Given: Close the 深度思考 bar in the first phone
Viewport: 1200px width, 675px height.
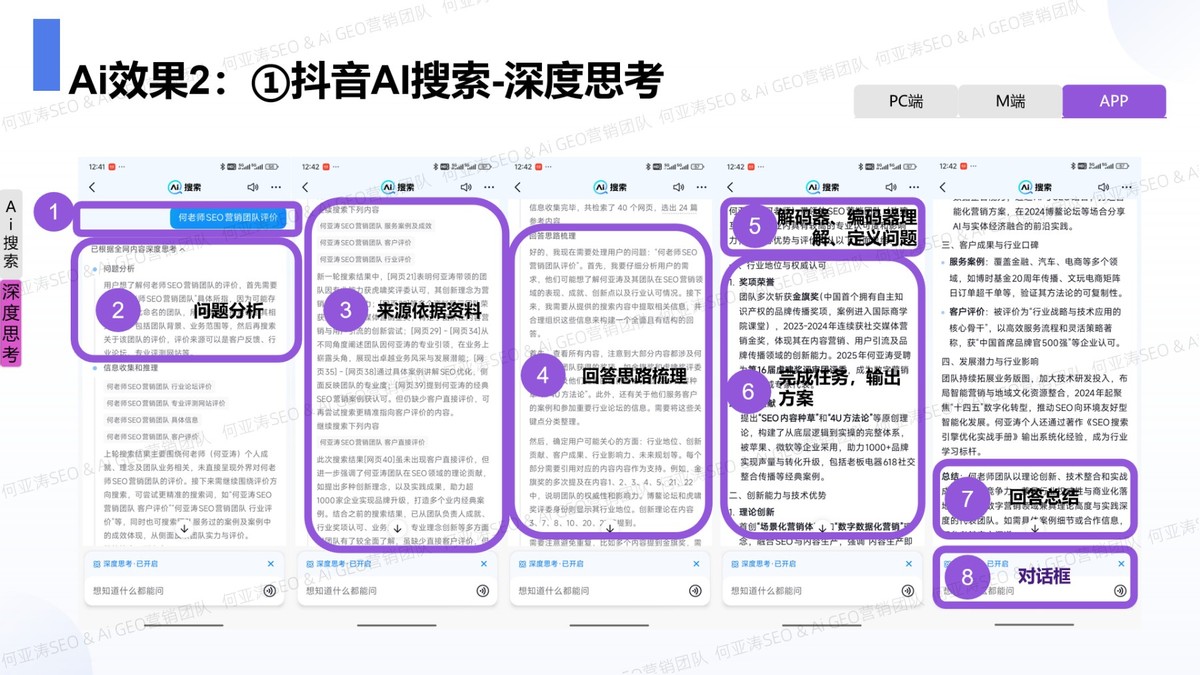Looking at the screenshot, I should pos(271,564).
